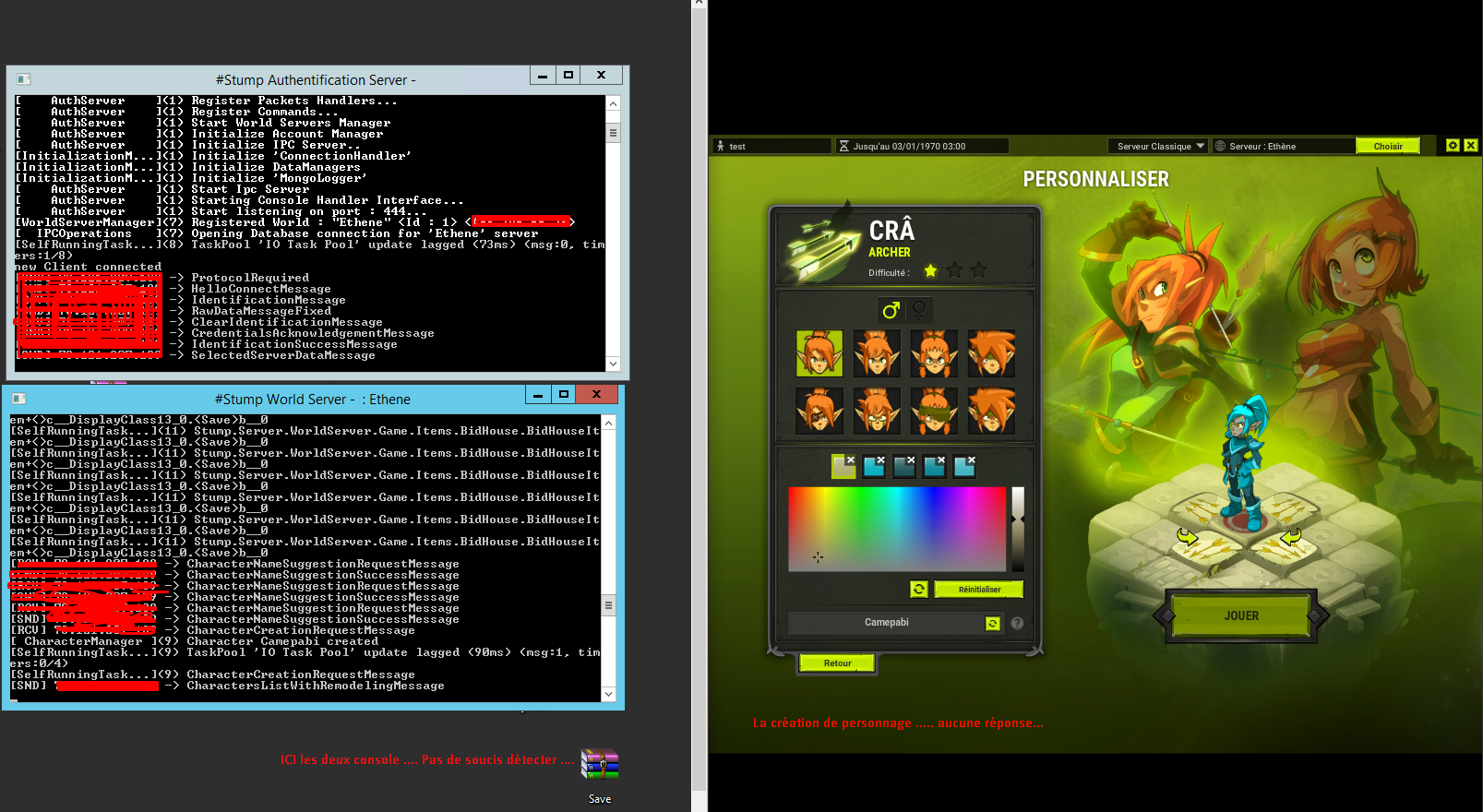
Task: Click the hourglass subscription icon
Action: (843, 146)
